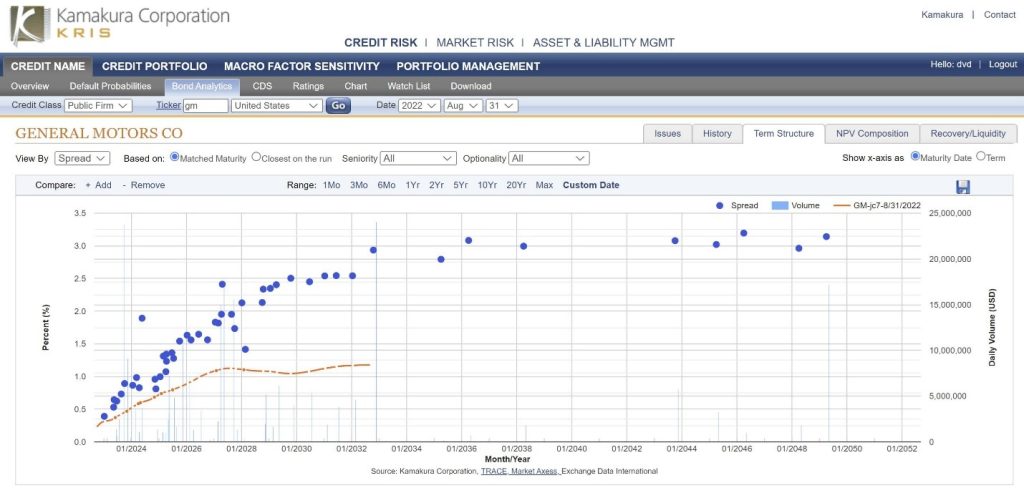Go to the CDS subtab
The image size is (1024, 493).
pos(262,86)
